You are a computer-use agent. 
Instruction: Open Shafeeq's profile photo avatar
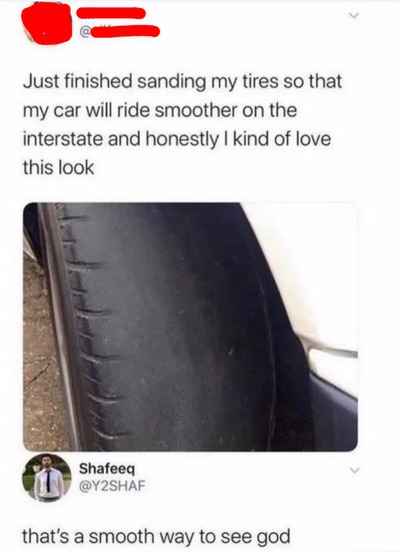46,477
